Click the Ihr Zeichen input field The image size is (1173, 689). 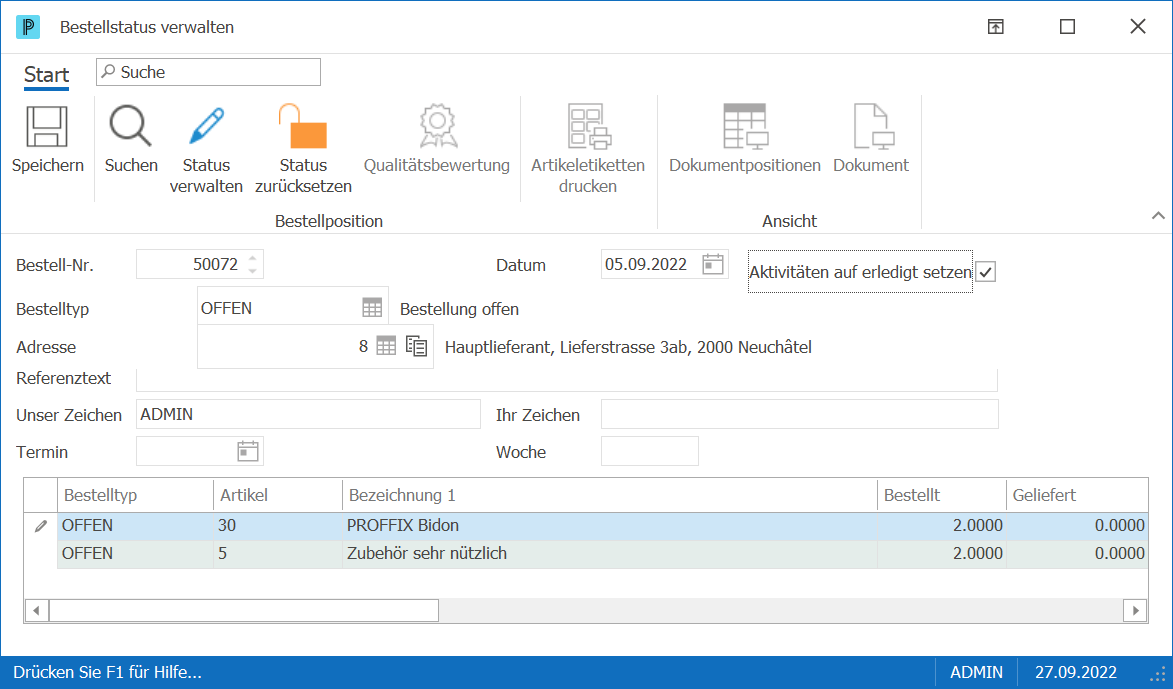tap(800, 414)
